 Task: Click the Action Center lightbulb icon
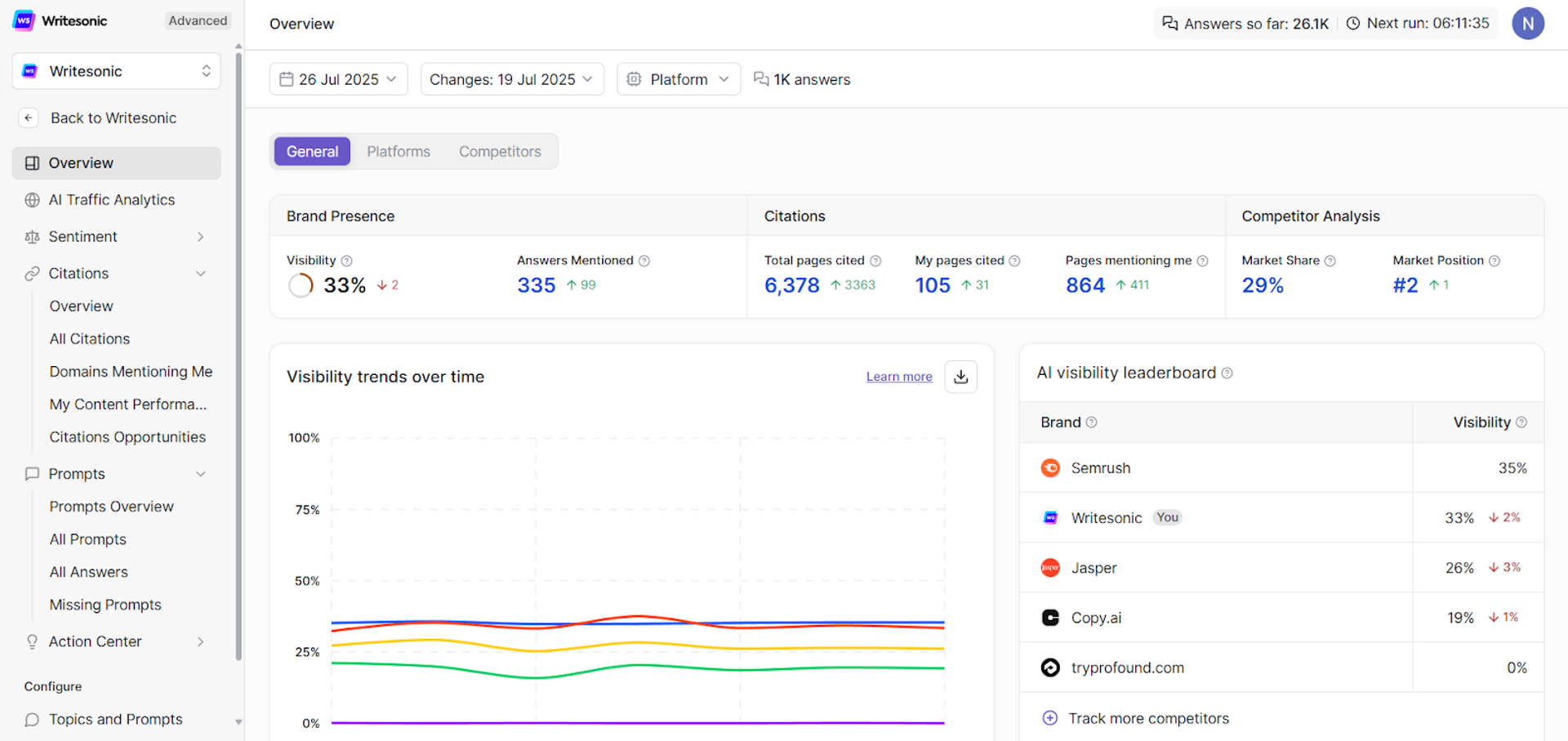point(32,642)
